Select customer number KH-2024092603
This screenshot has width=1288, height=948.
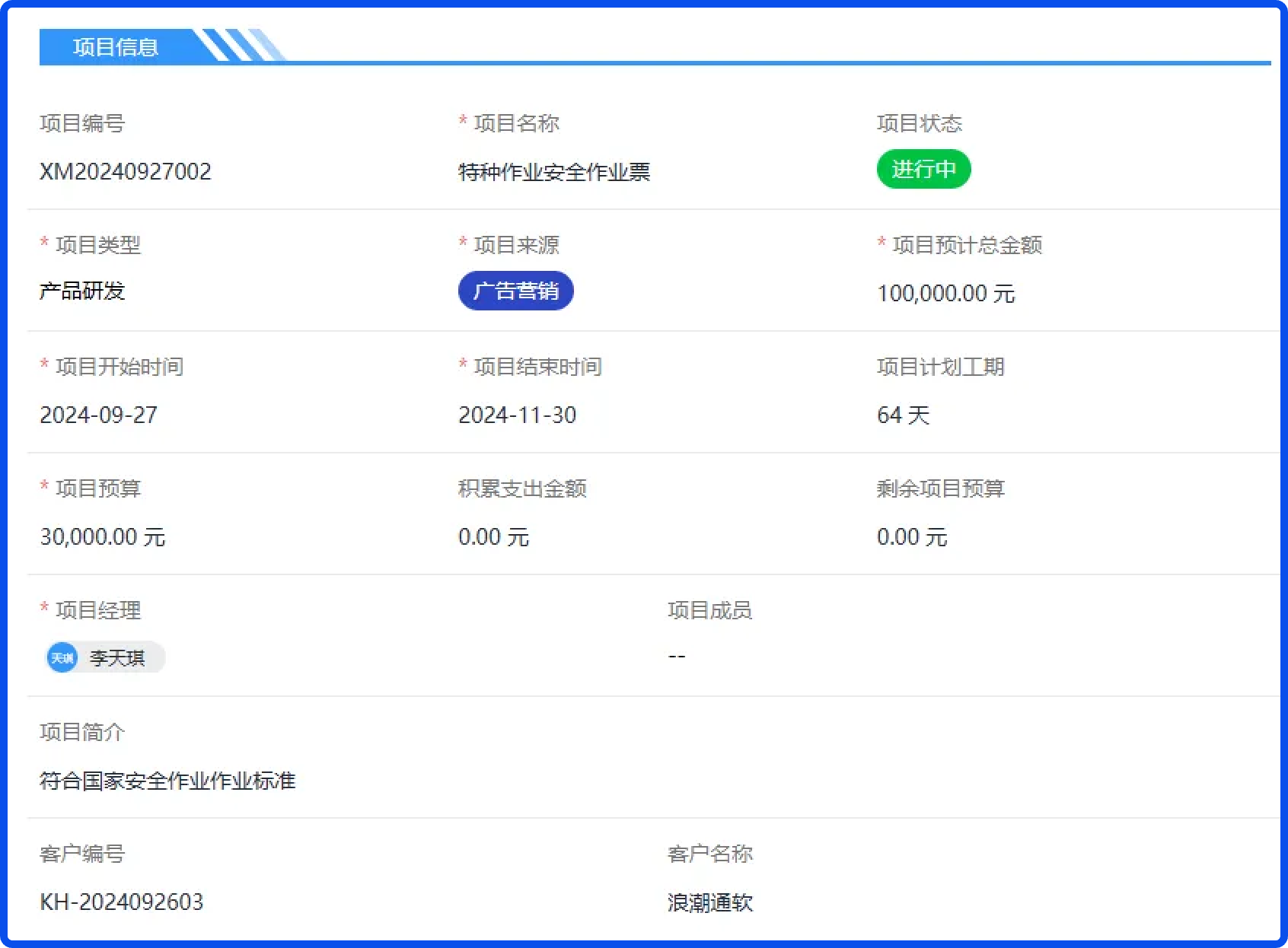pyautogui.click(x=122, y=902)
